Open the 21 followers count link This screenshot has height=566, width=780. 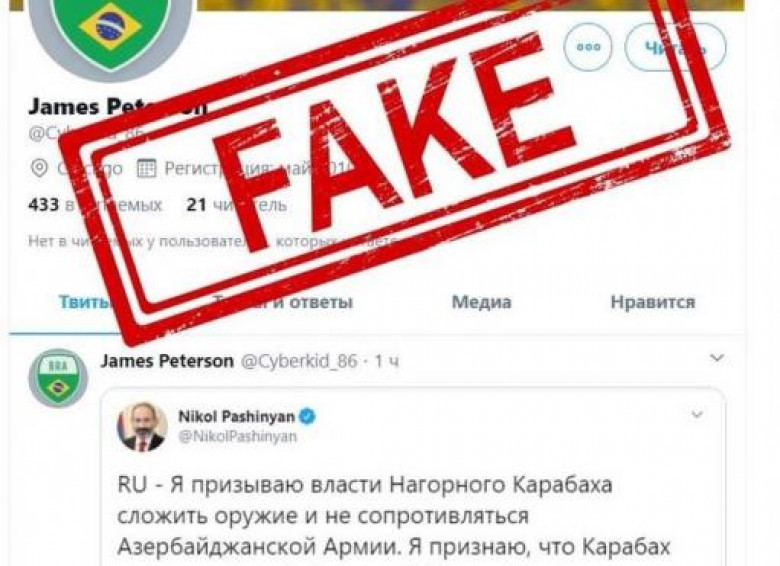236,204
